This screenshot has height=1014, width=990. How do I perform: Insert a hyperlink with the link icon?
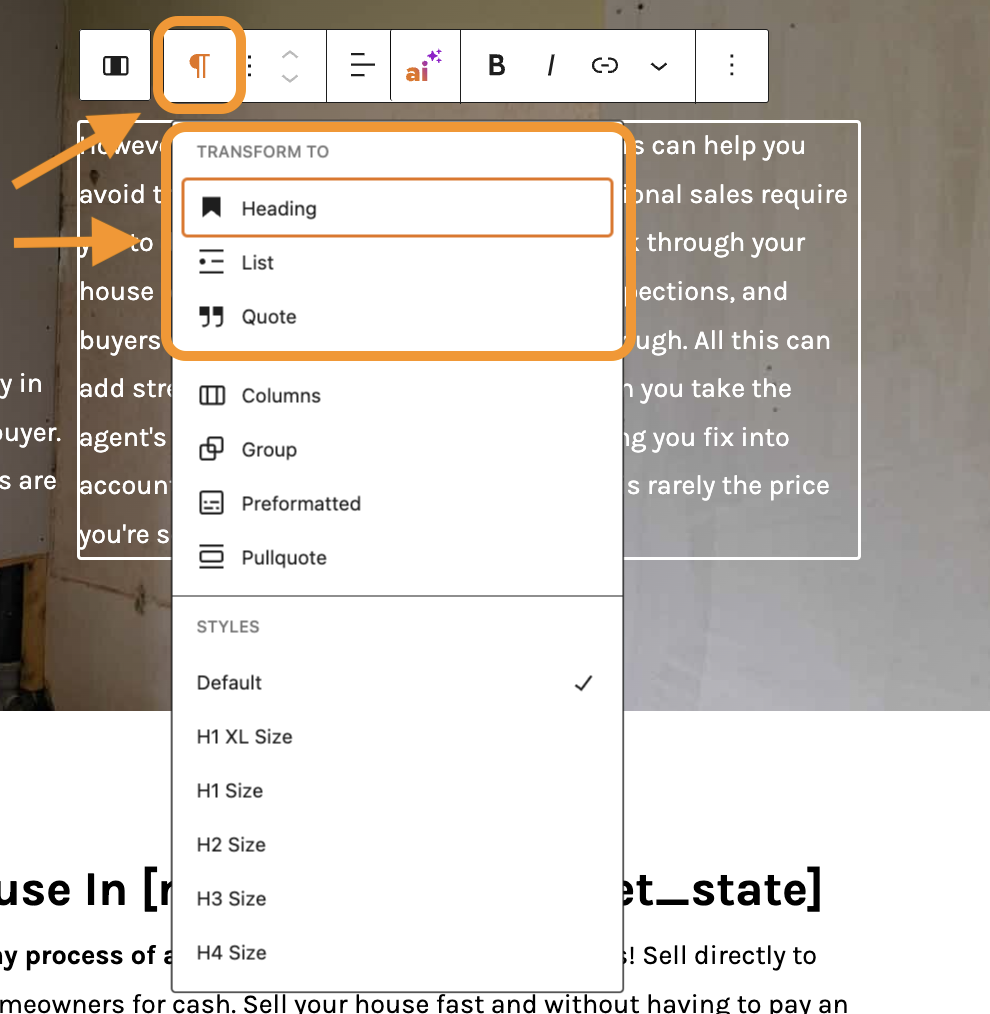tap(605, 65)
